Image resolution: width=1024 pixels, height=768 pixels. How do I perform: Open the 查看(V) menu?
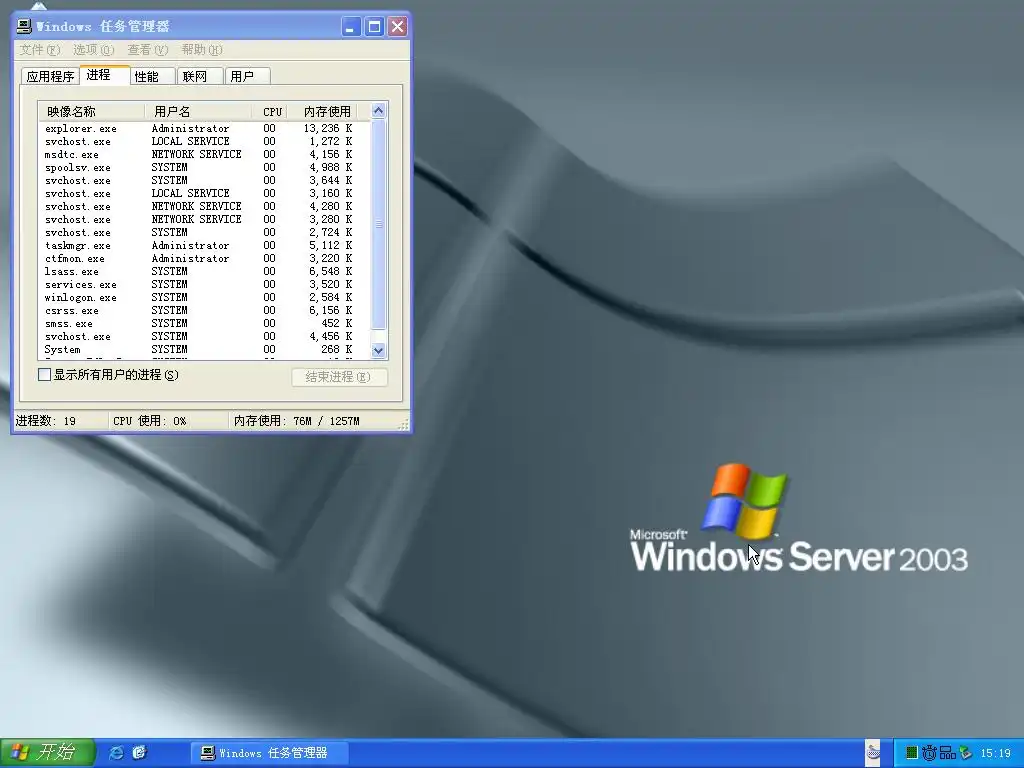pyautogui.click(x=148, y=50)
